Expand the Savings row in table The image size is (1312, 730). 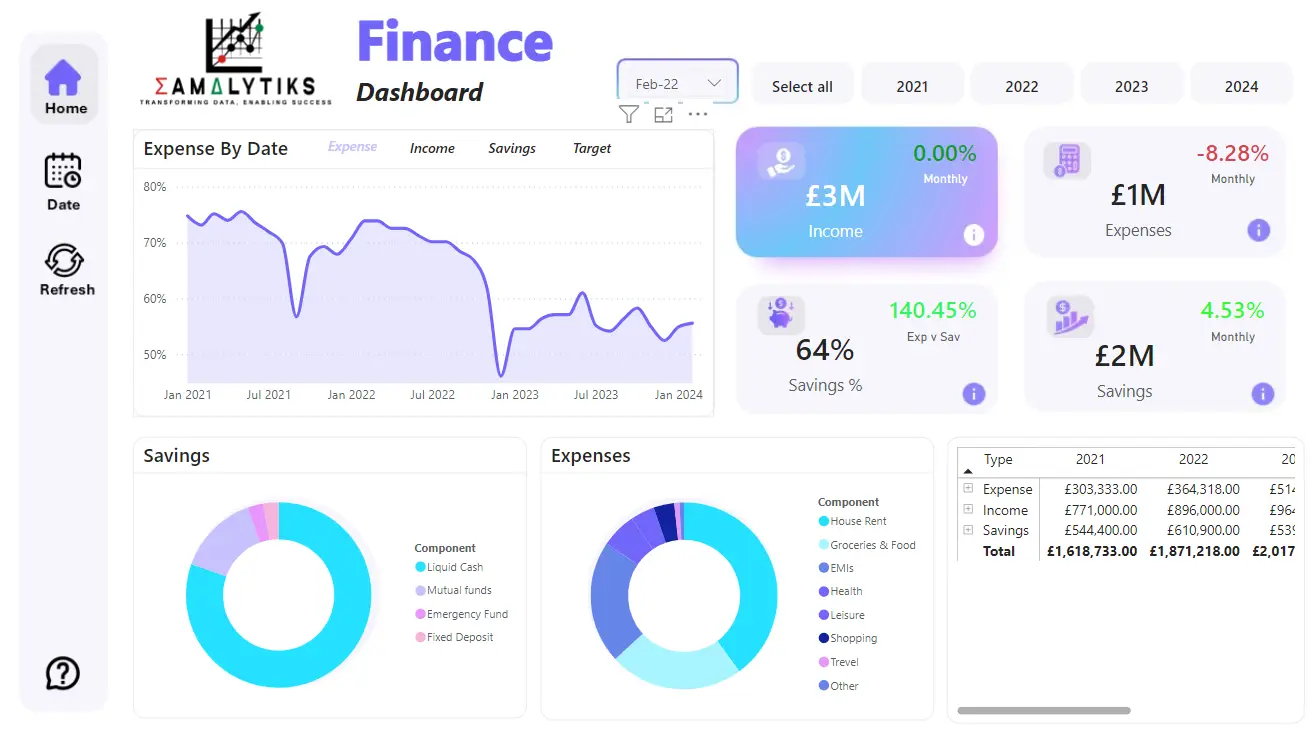pos(968,530)
